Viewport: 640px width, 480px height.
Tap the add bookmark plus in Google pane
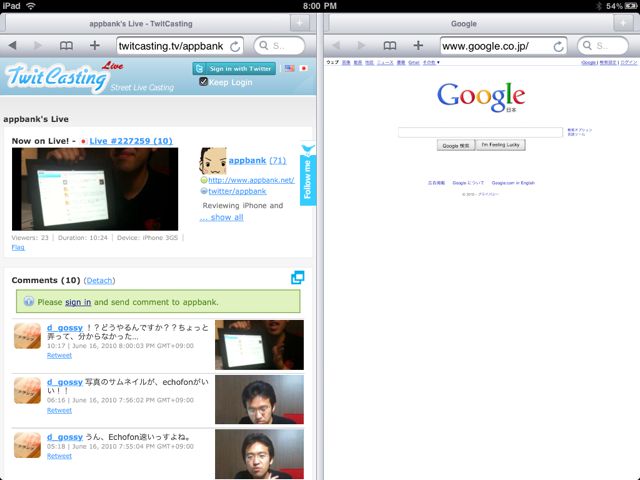pos(418,45)
